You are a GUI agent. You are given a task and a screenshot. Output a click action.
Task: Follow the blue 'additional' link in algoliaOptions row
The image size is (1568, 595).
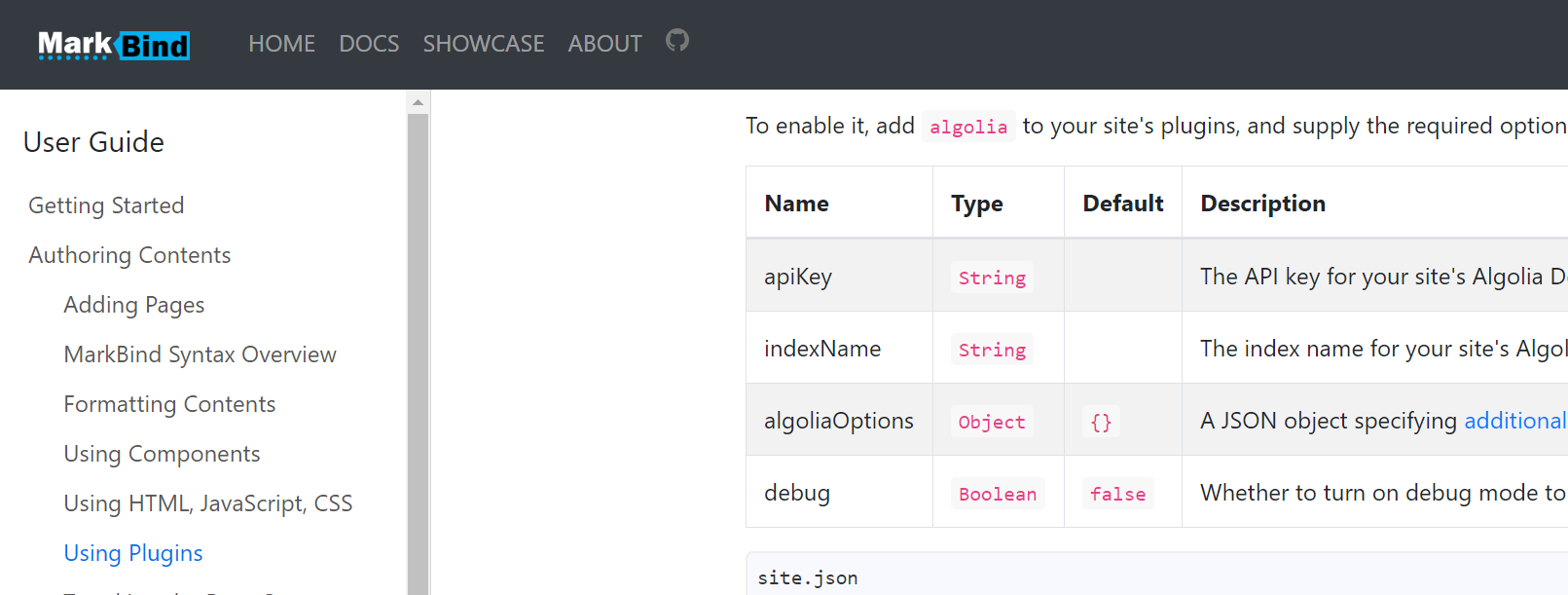point(1514,421)
